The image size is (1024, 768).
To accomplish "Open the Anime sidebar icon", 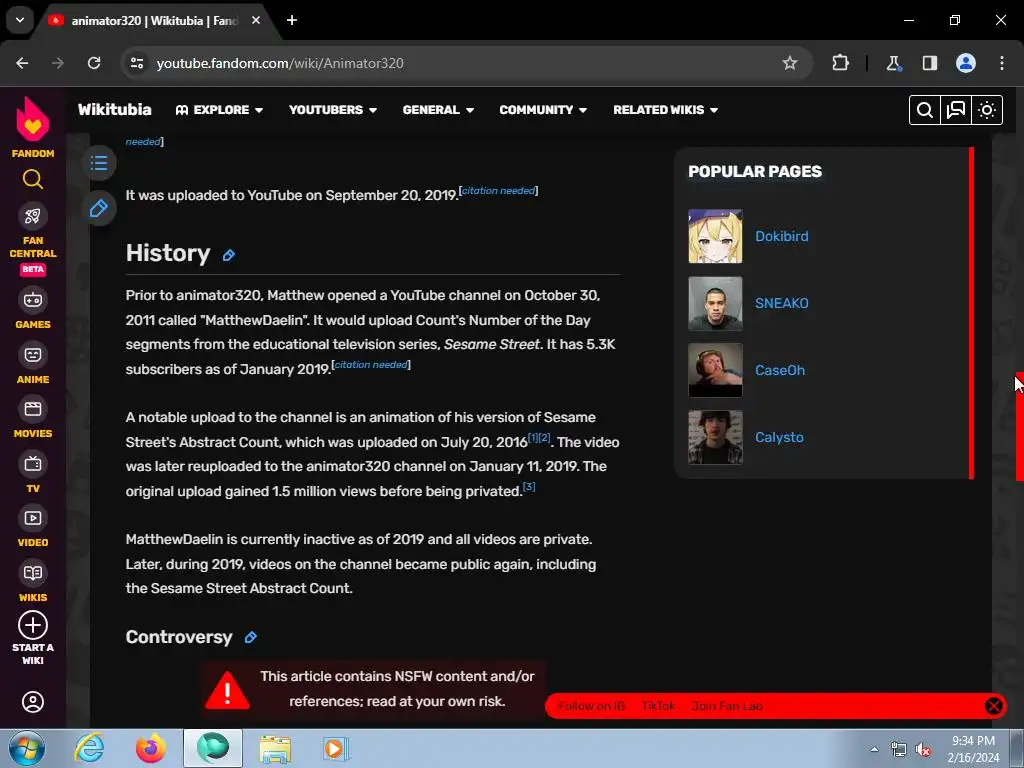I will tap(33, 355).
